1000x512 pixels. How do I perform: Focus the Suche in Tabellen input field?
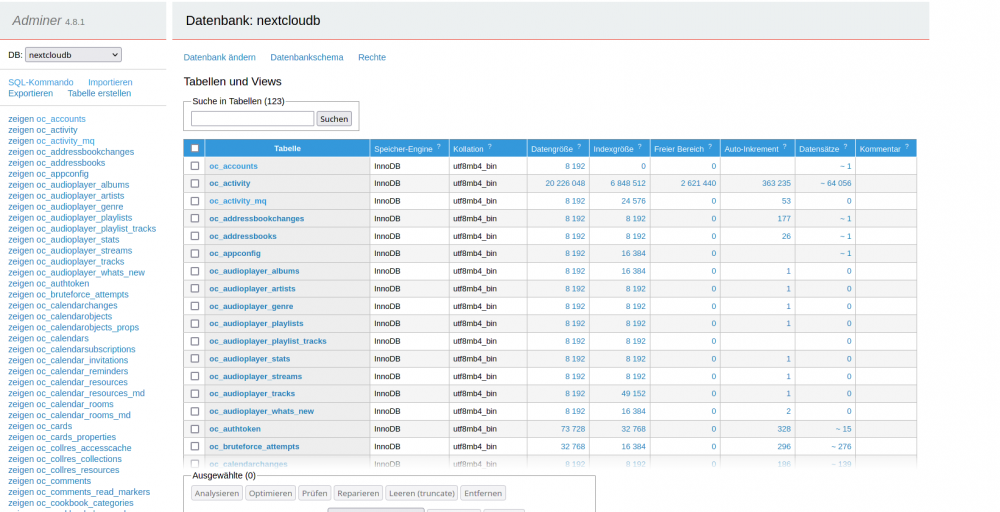[x=253, y=119]
